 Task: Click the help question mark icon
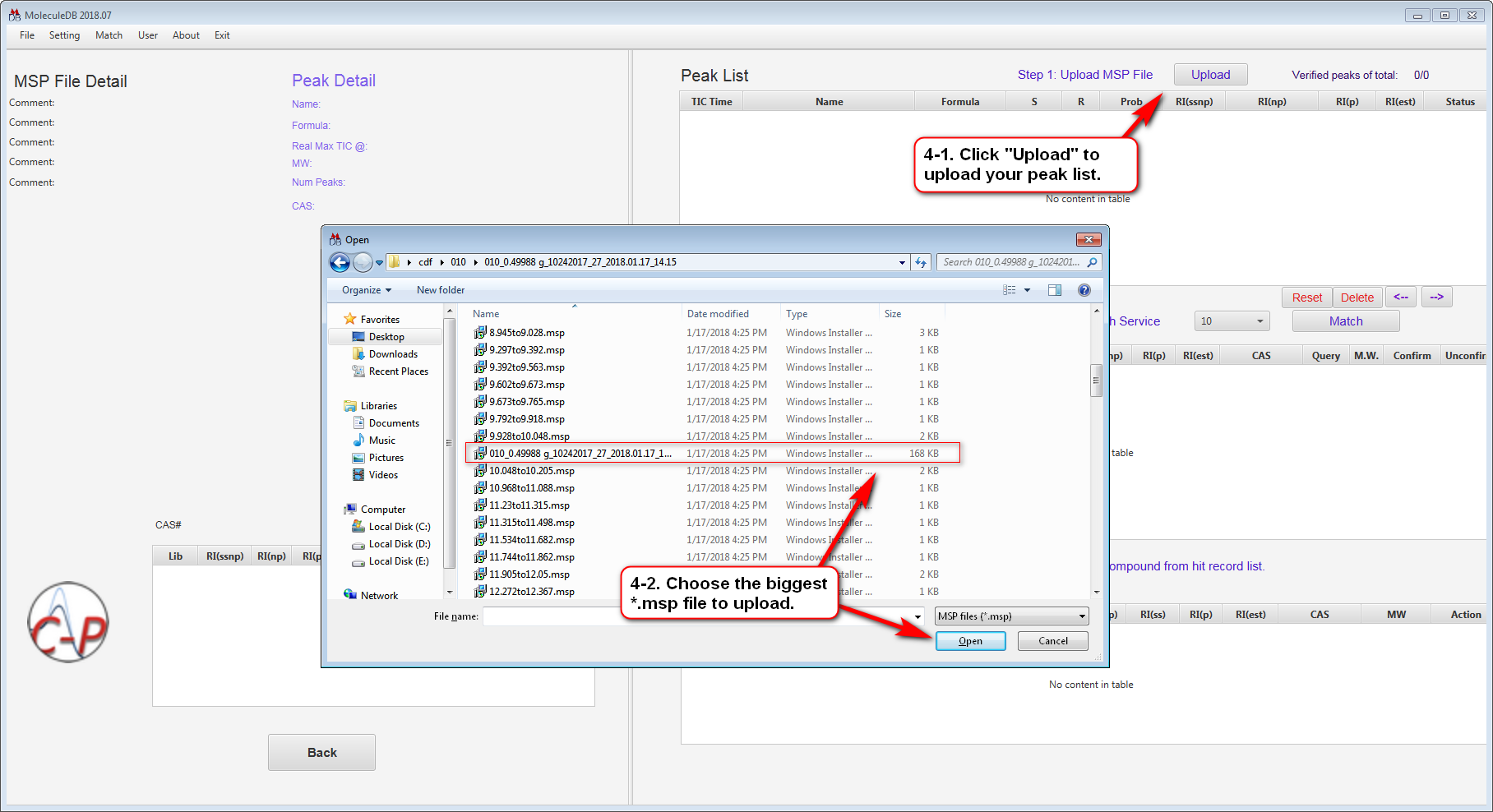(1084, 290)
